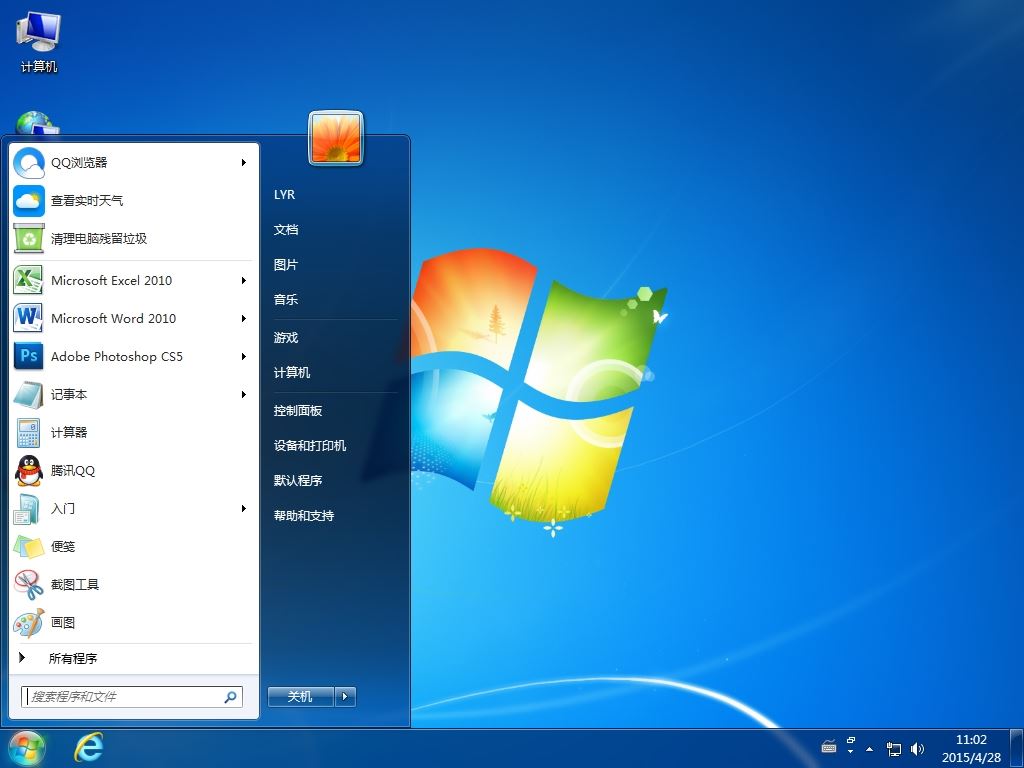The height and width of the screenshot is (768, 1024).
Task: Open 音乐 music from Start menu
Action: click(x=286, y=300)
